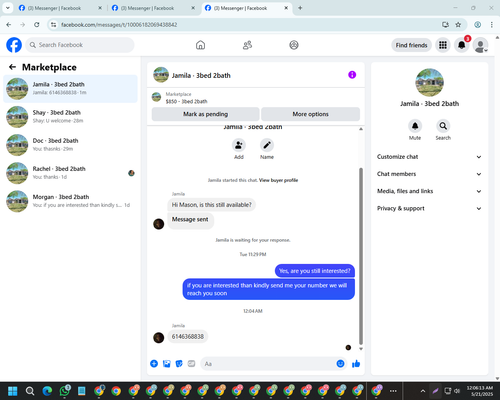Open the Doc 3bed 2bath conversation
This screenshot has height=400, width=500.
coord(70,145)
